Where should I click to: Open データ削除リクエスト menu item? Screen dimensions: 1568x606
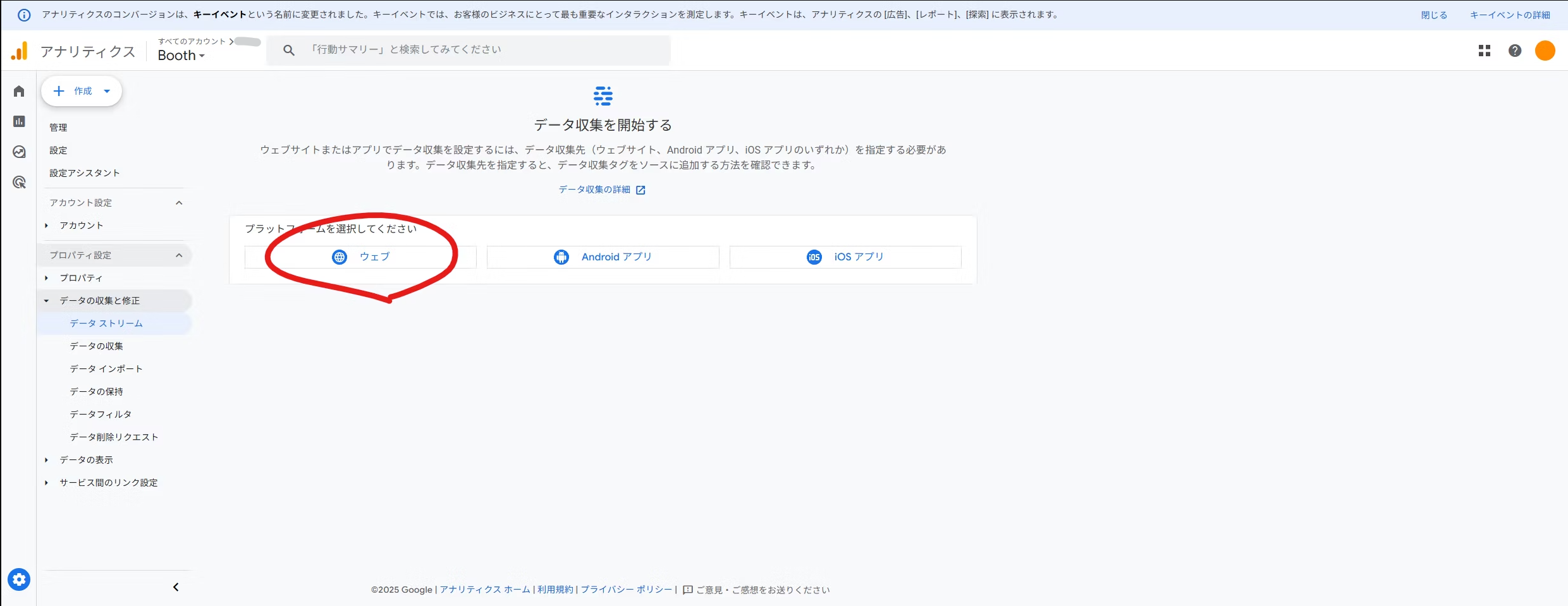[114, 437]
